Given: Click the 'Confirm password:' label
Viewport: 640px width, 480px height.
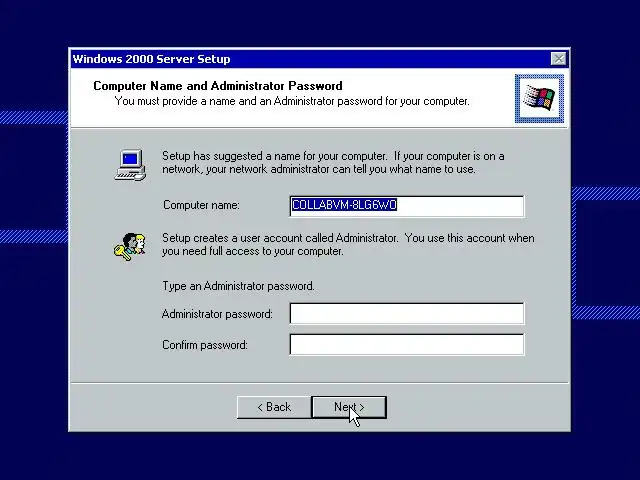Looking at the screenshot, I should 205,345.
